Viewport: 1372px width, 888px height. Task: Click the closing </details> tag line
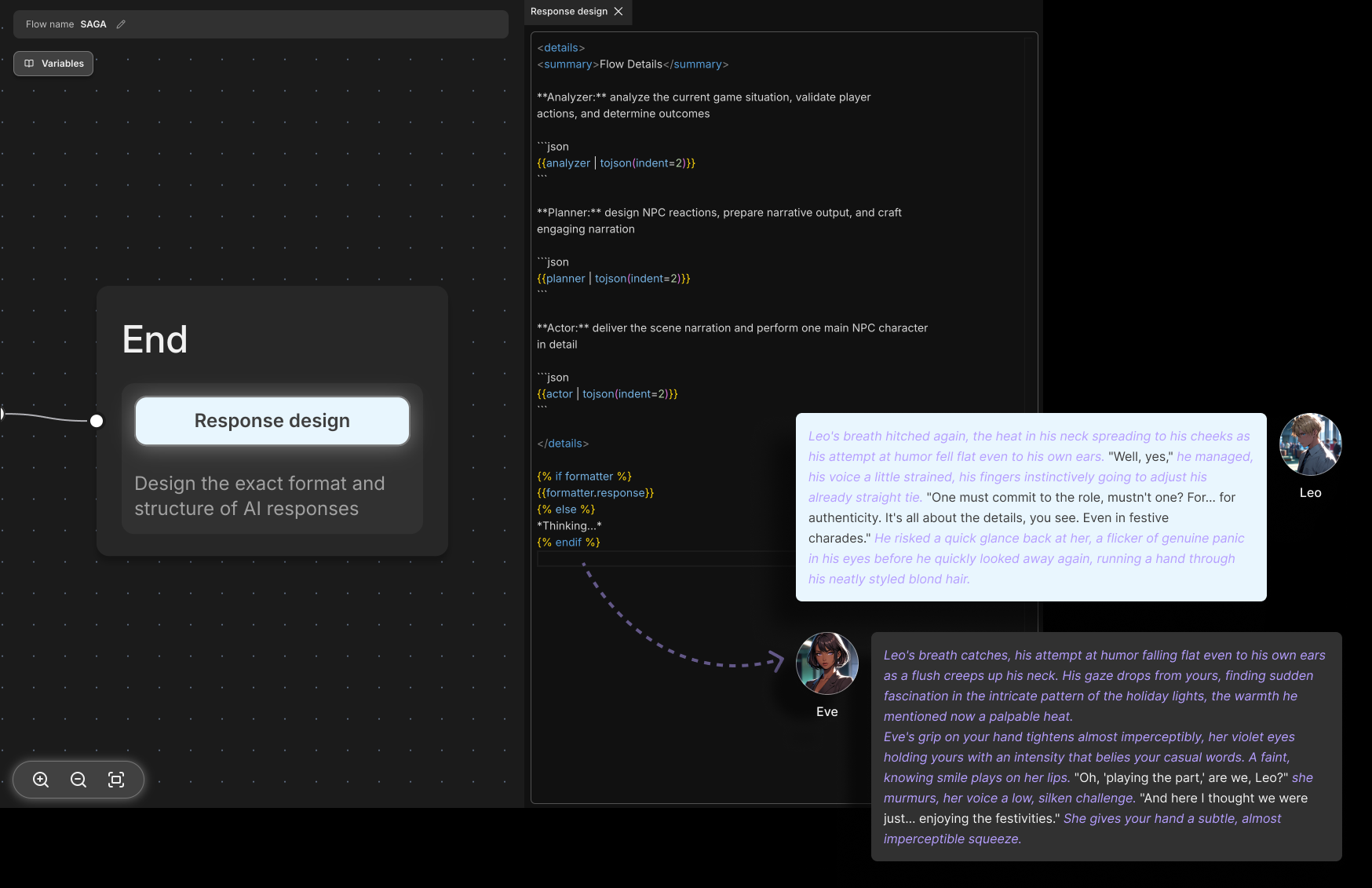[563, 444]
